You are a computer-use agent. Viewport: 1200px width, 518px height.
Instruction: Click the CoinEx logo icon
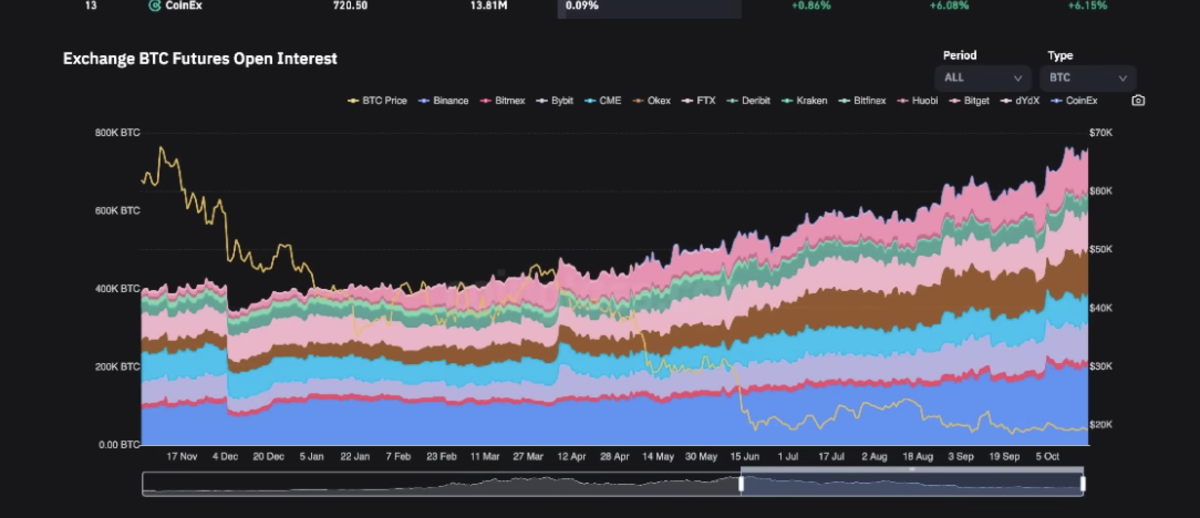click(x=154, y=5)
